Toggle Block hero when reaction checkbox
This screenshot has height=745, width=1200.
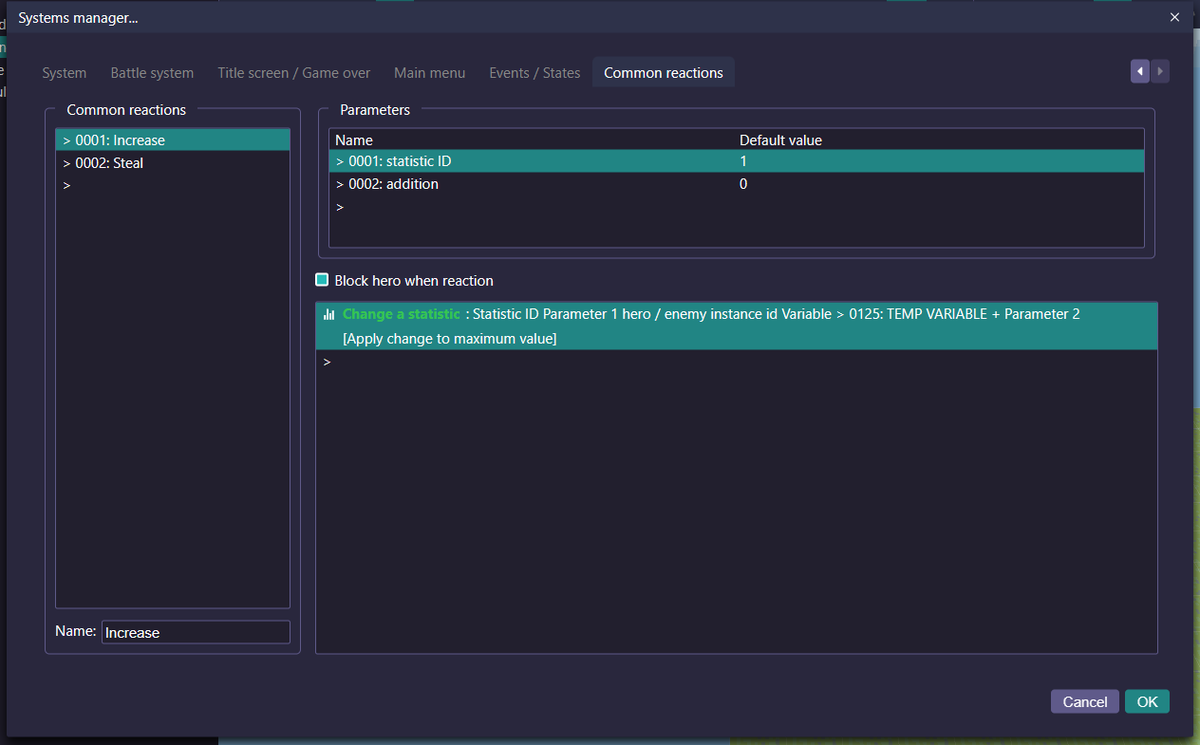pos(322,280)
